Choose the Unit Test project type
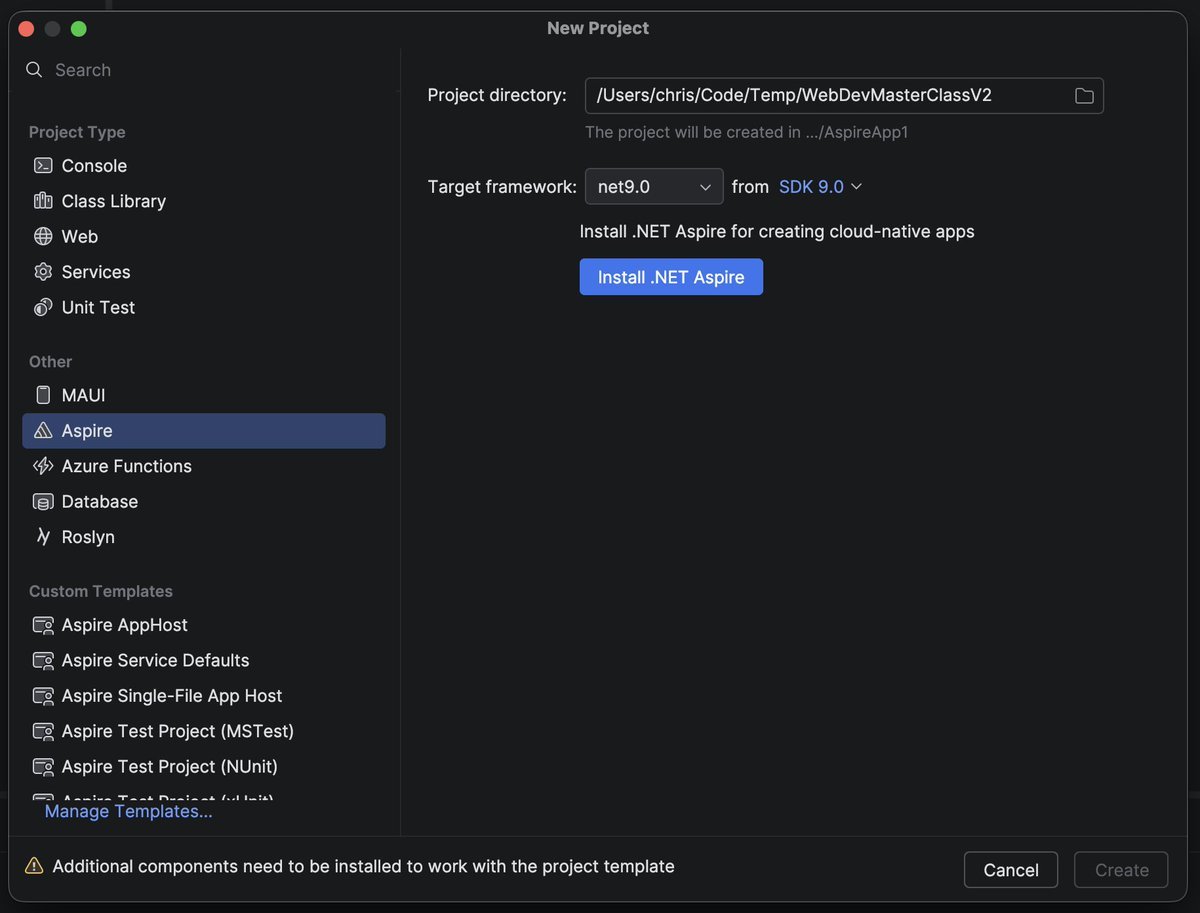 (x=204, y=308)
